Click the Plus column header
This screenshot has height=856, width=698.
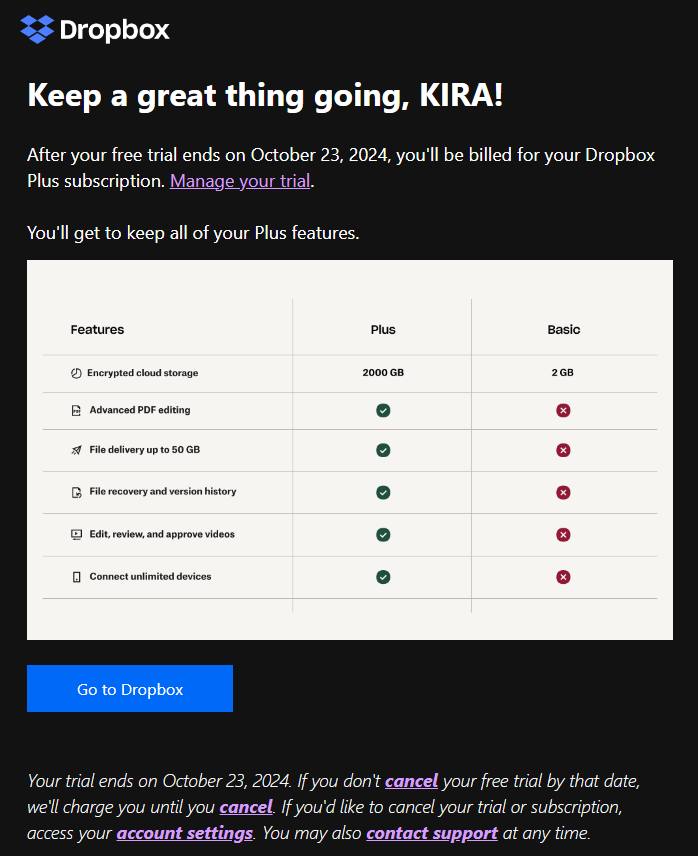383,329
